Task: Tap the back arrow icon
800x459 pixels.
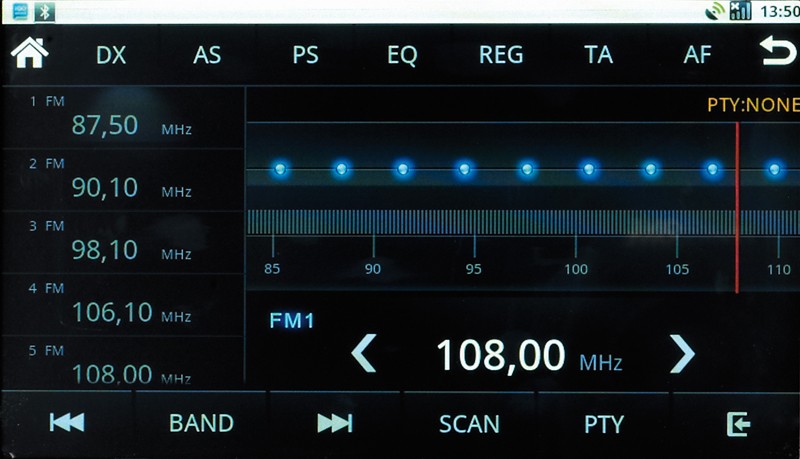Action: [x=778, y=51]
